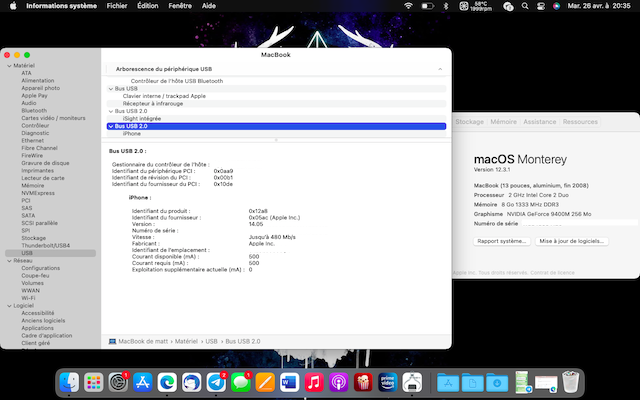Open Finder from the dock
This screenshot has height=400, width=640.
pos(70,381)
